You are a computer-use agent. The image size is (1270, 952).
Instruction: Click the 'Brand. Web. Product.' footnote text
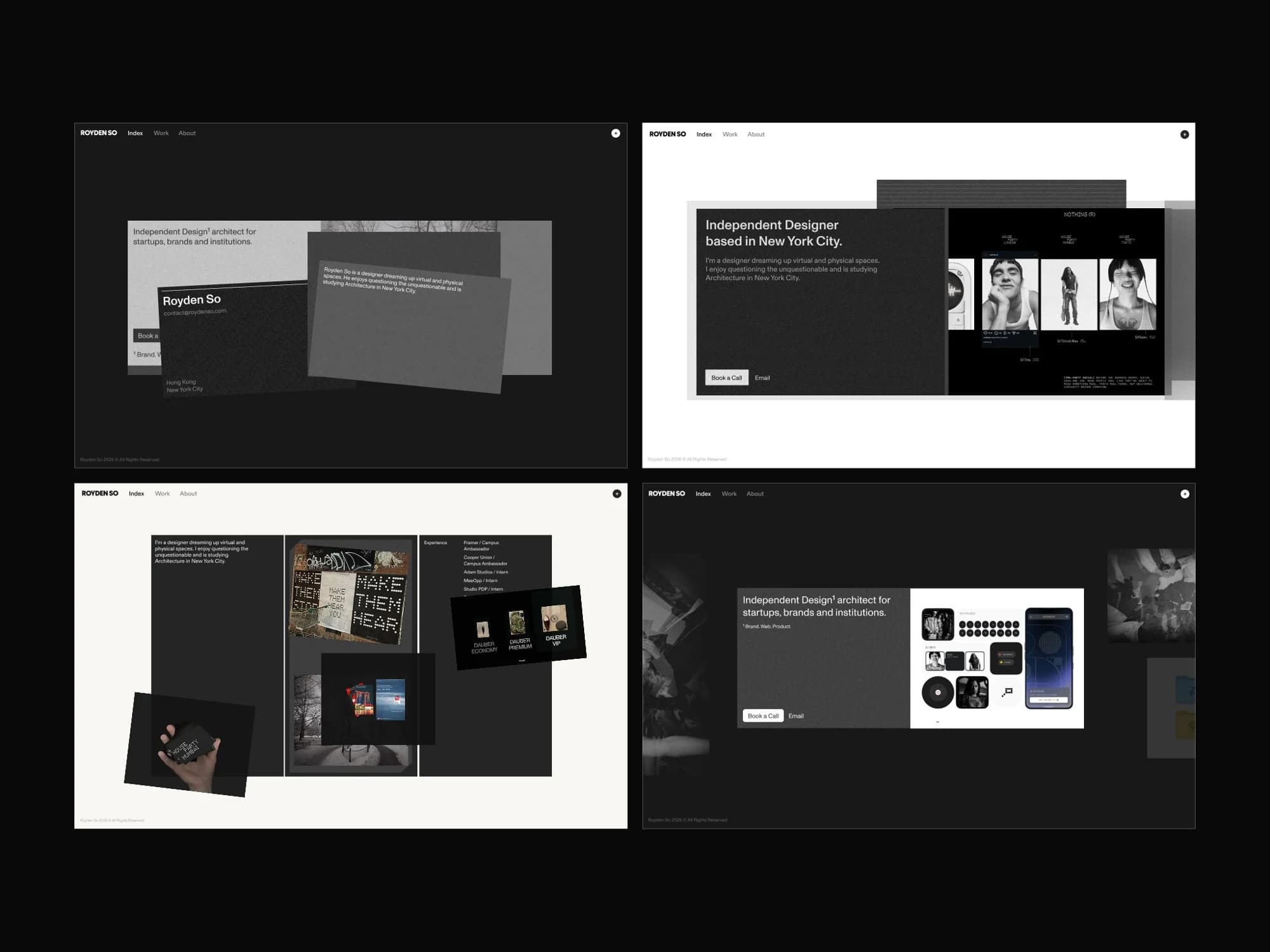click(767, 626)
